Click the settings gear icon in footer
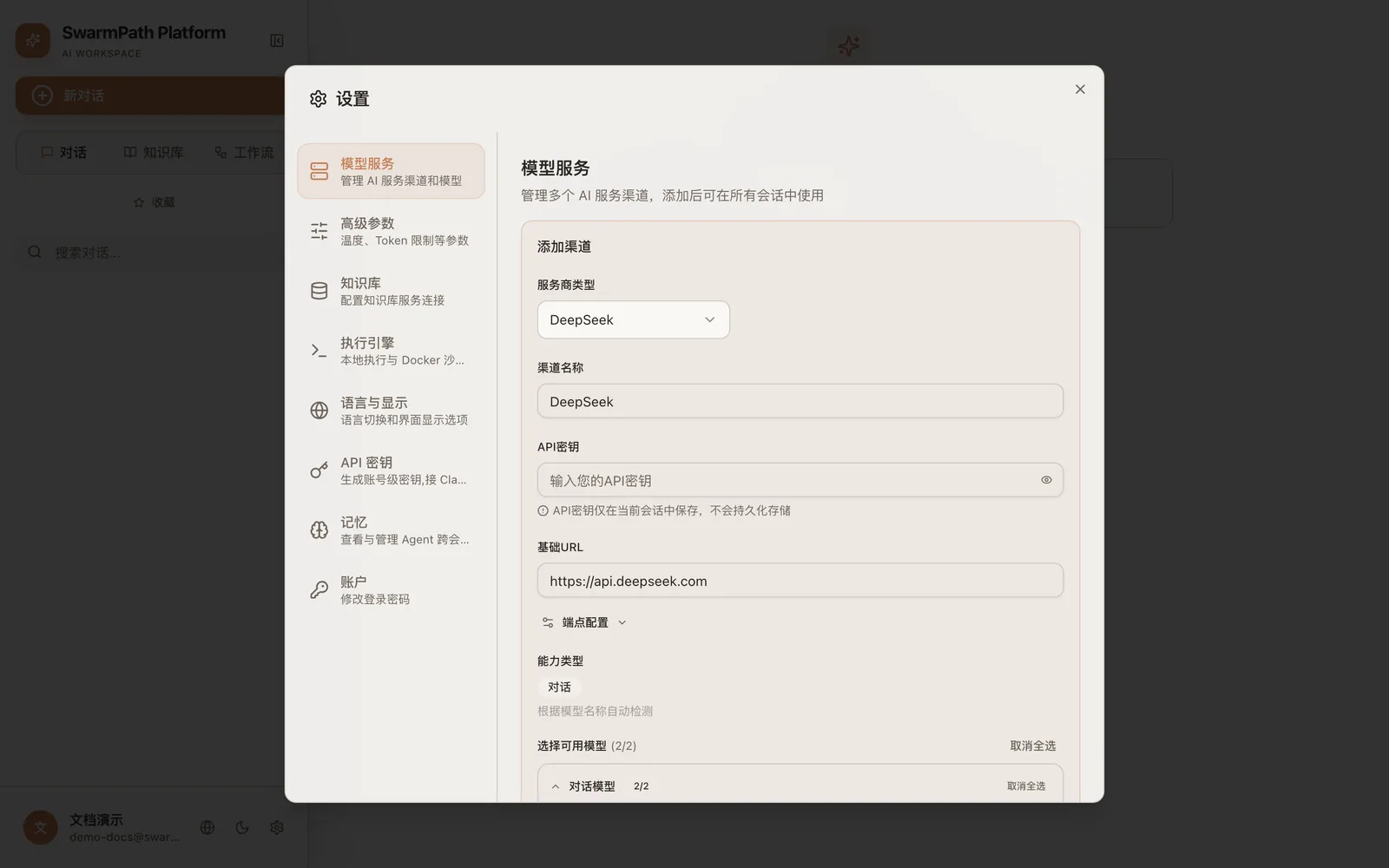The image size is (1389, 868). [x=277, y=827]
